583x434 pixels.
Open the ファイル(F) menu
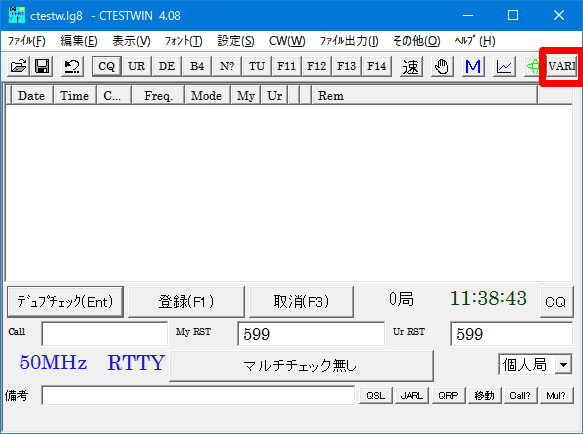27,41
